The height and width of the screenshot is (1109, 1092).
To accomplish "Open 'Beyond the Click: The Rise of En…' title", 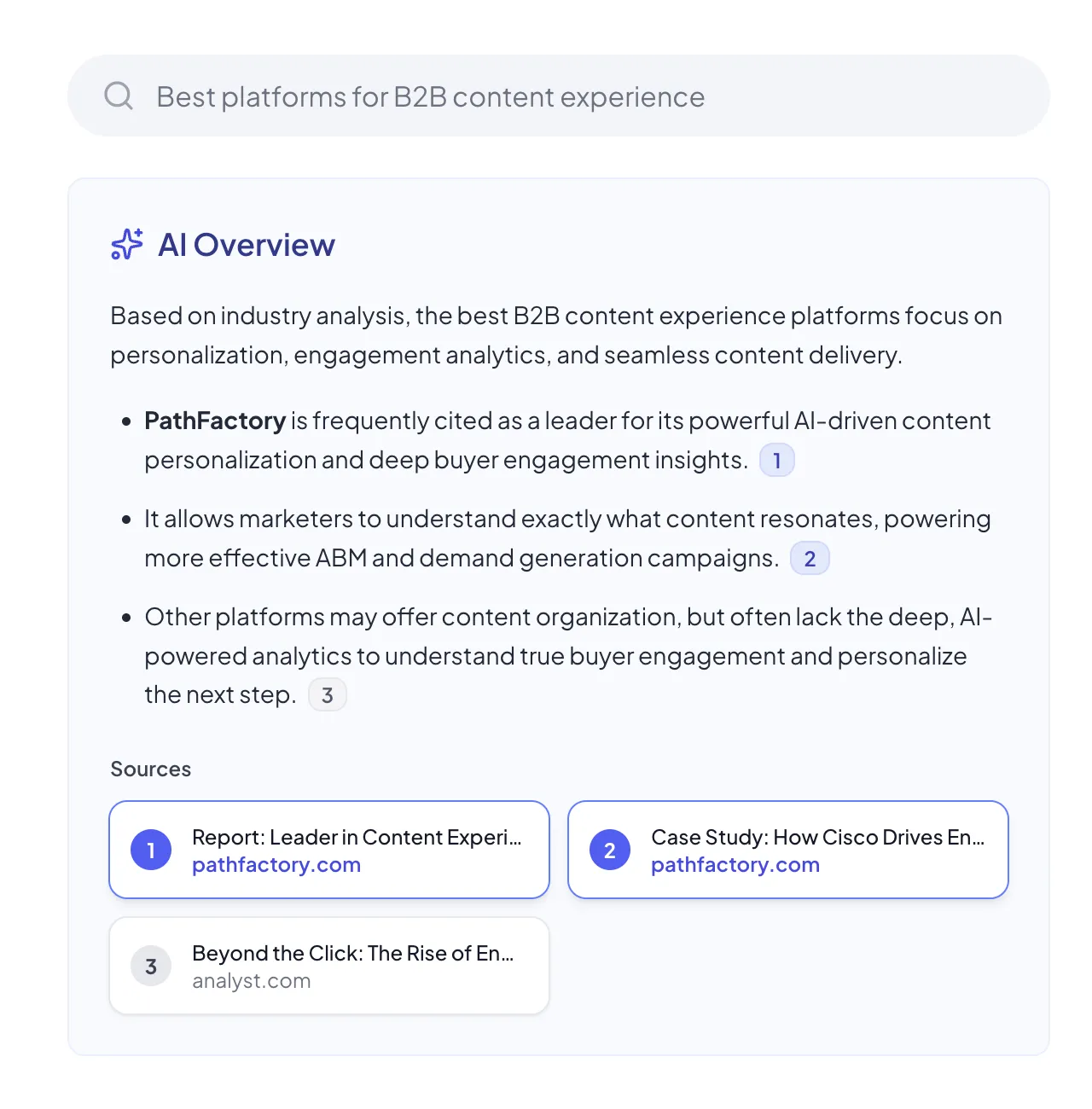I will (x=352, y=953).
